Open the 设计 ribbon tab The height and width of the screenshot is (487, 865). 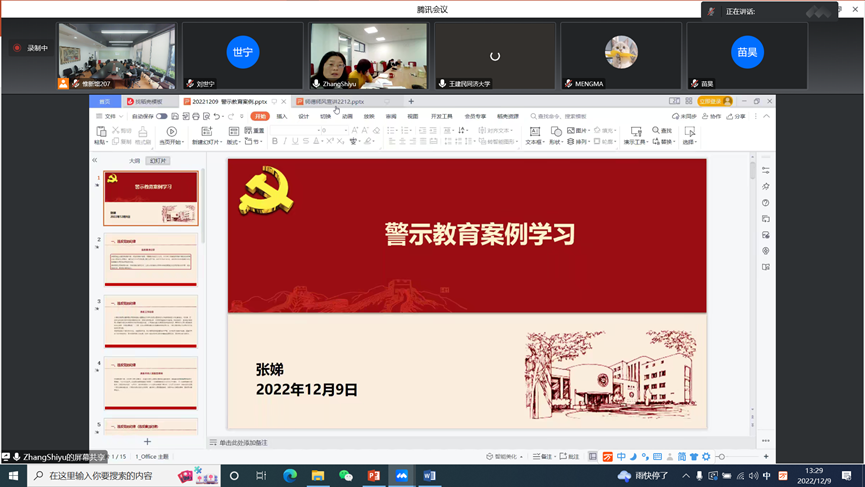(304, 116)
